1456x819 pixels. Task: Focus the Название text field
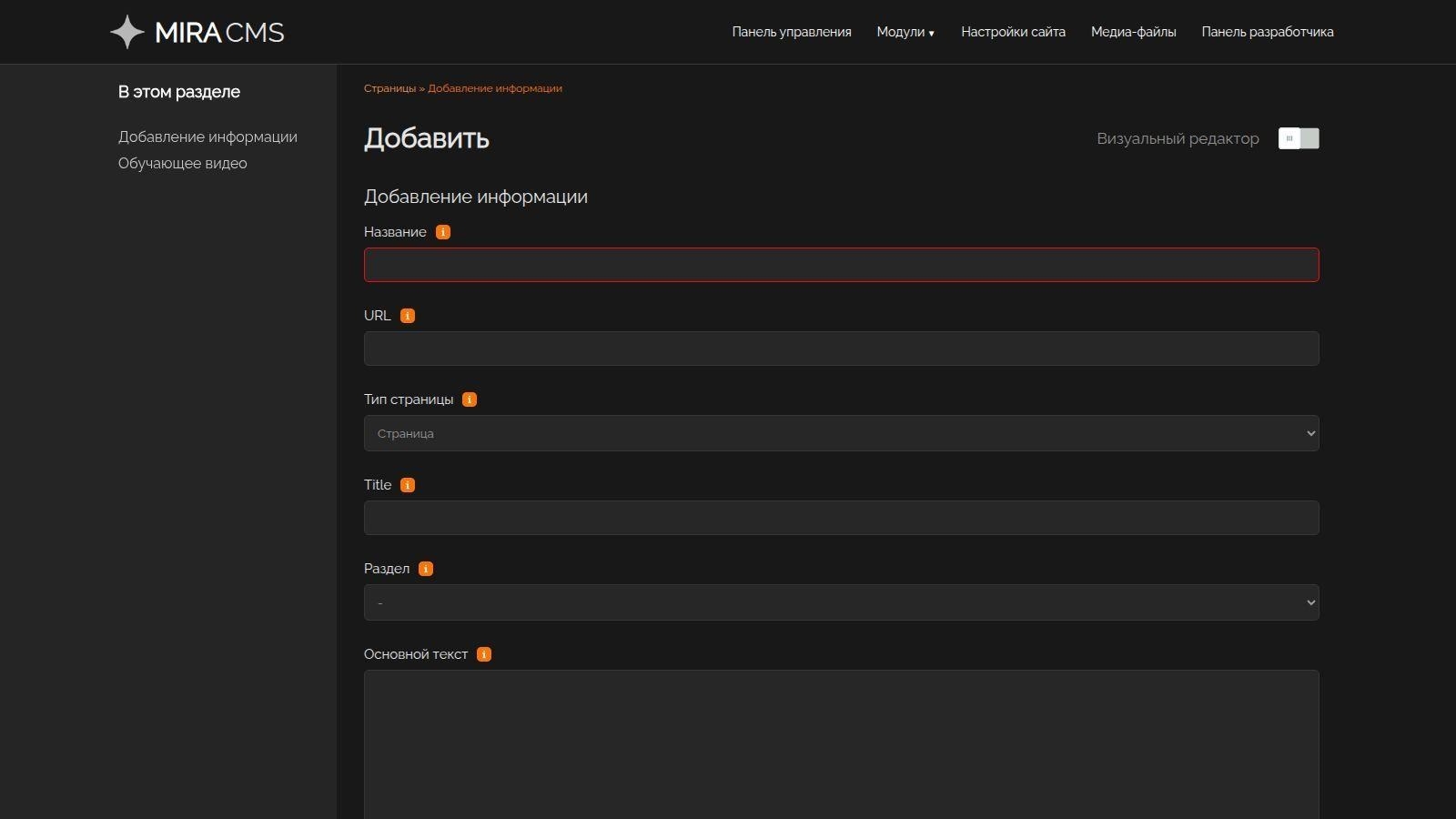point(841,265)
